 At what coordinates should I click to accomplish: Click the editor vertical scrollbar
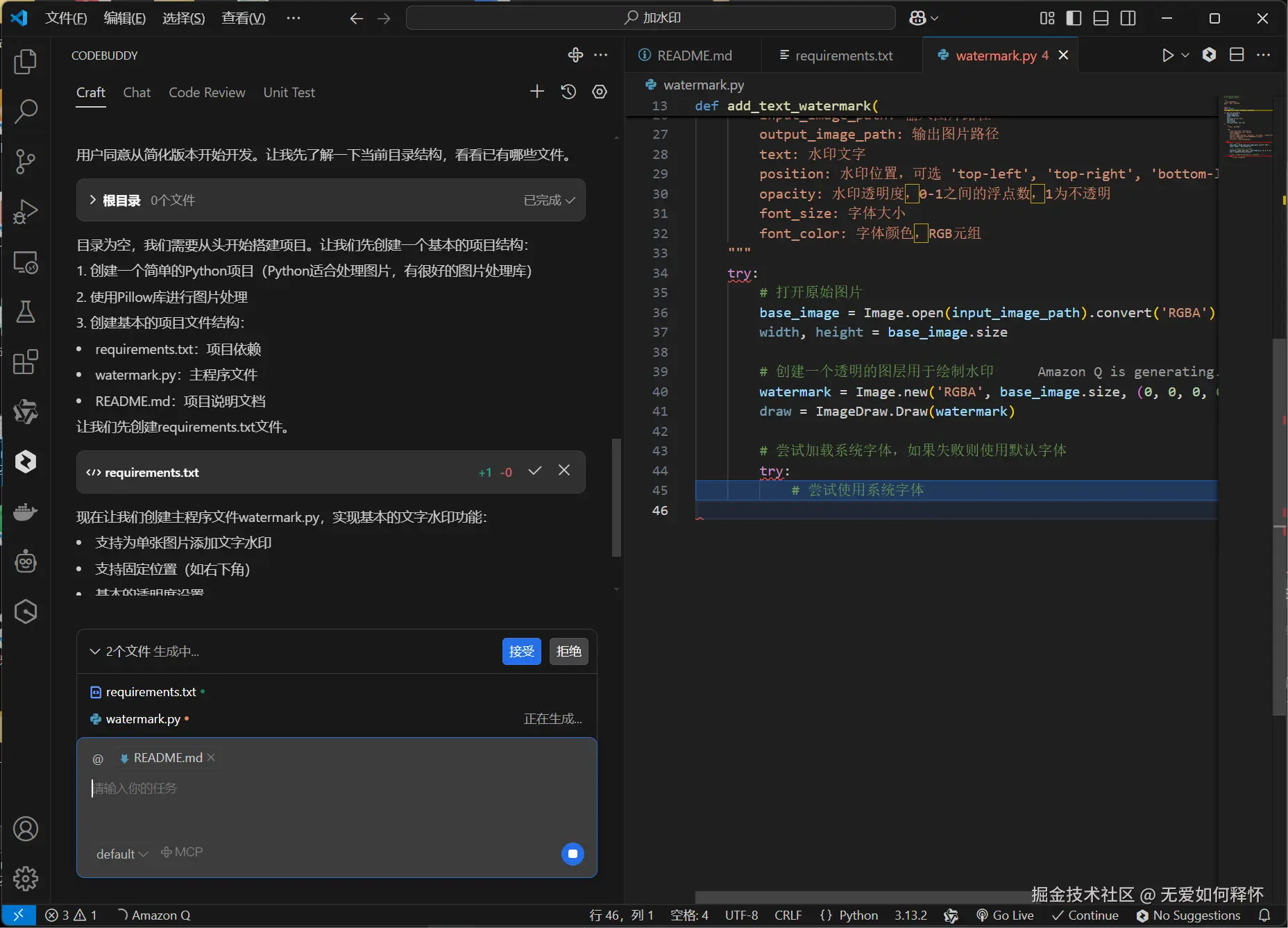[x=1278, y=528]
